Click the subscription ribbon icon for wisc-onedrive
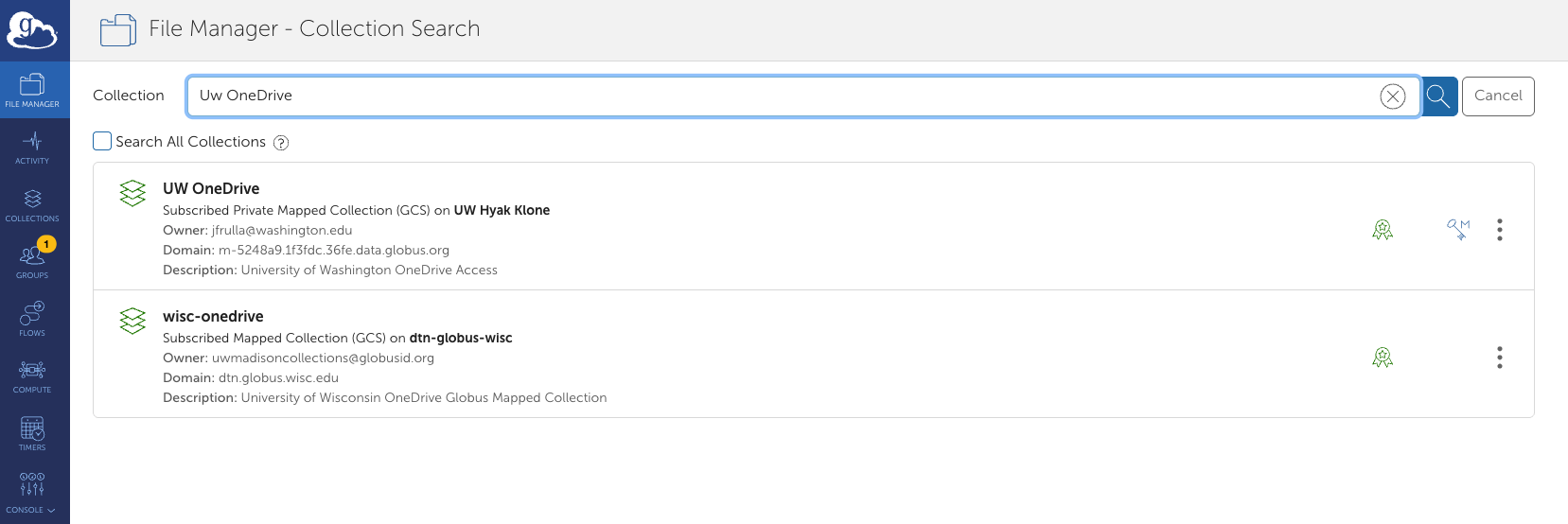Screen dimensions: 1568x524 click(x=1383, y=358)
